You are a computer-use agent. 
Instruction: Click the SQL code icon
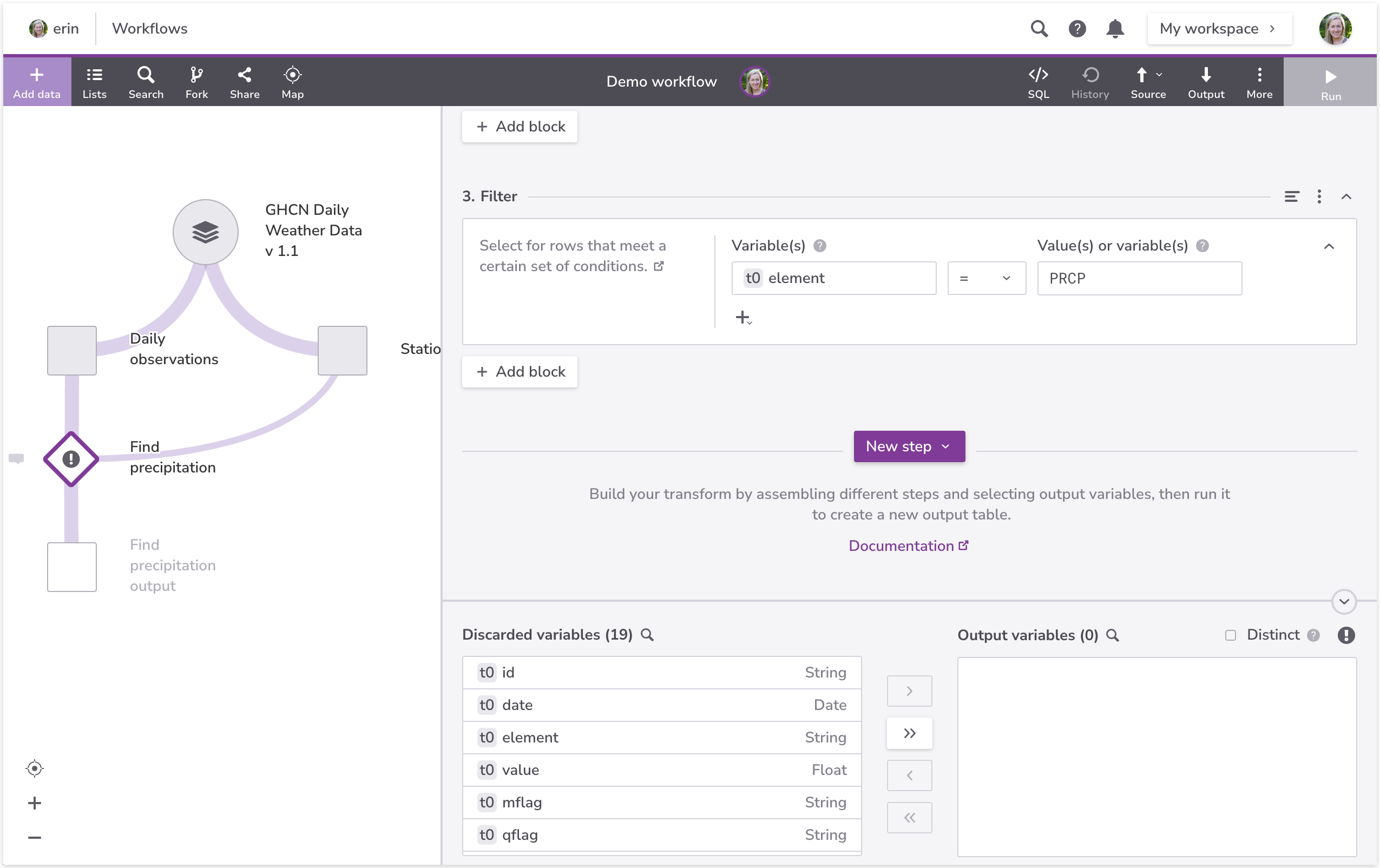pos(1037,81)
